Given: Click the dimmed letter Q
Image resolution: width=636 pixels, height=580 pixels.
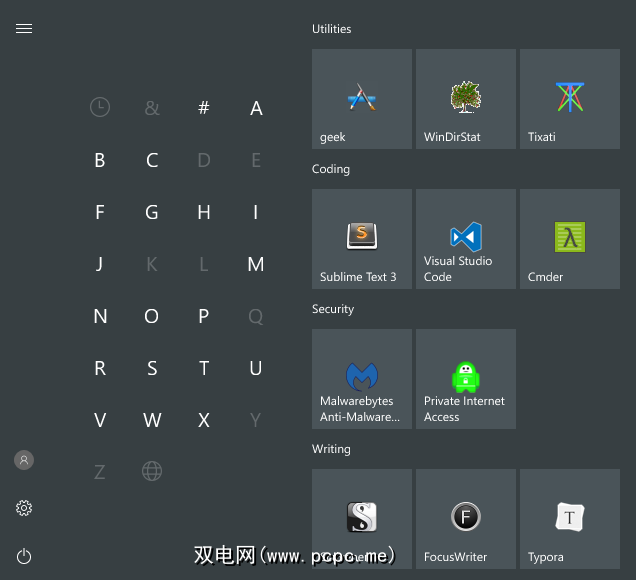Looking at the screenshot, I should (256, 317).
